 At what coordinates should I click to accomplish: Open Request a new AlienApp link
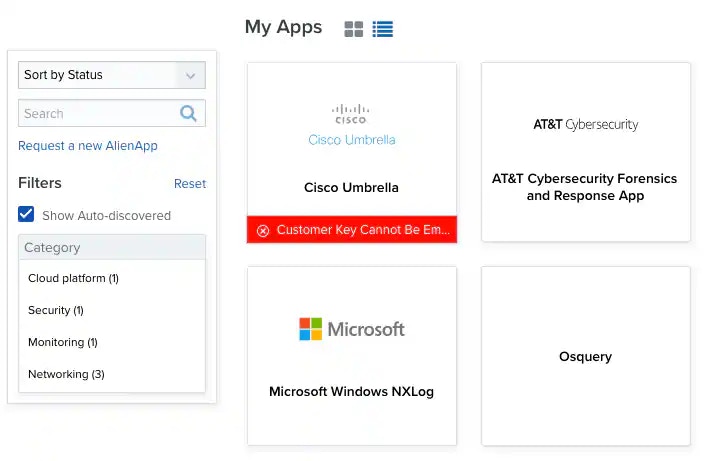pos(88,146)
